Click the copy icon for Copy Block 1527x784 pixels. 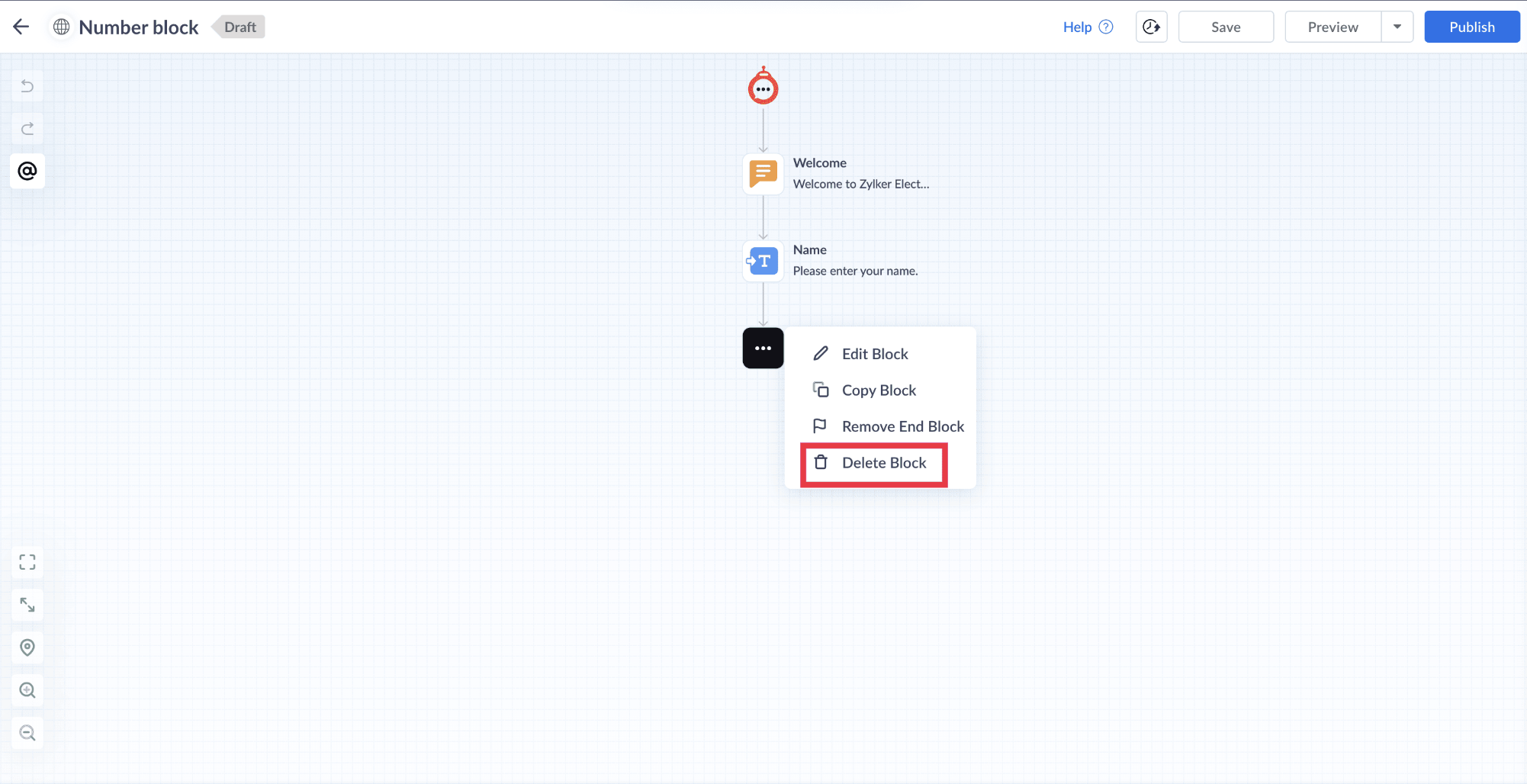pyautogui.click(x=821, y=390)
